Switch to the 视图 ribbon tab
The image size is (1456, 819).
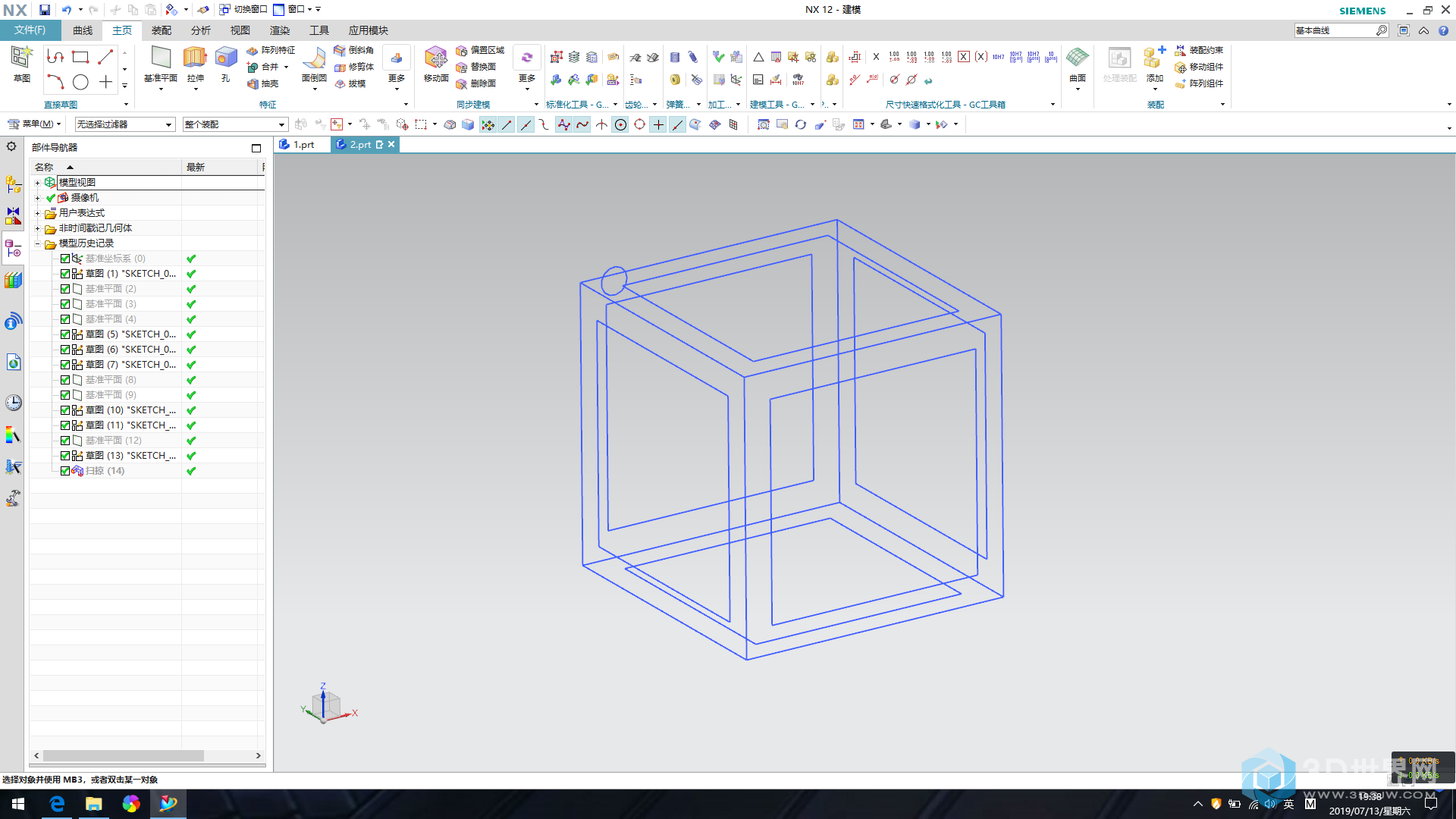coord(240,30)
